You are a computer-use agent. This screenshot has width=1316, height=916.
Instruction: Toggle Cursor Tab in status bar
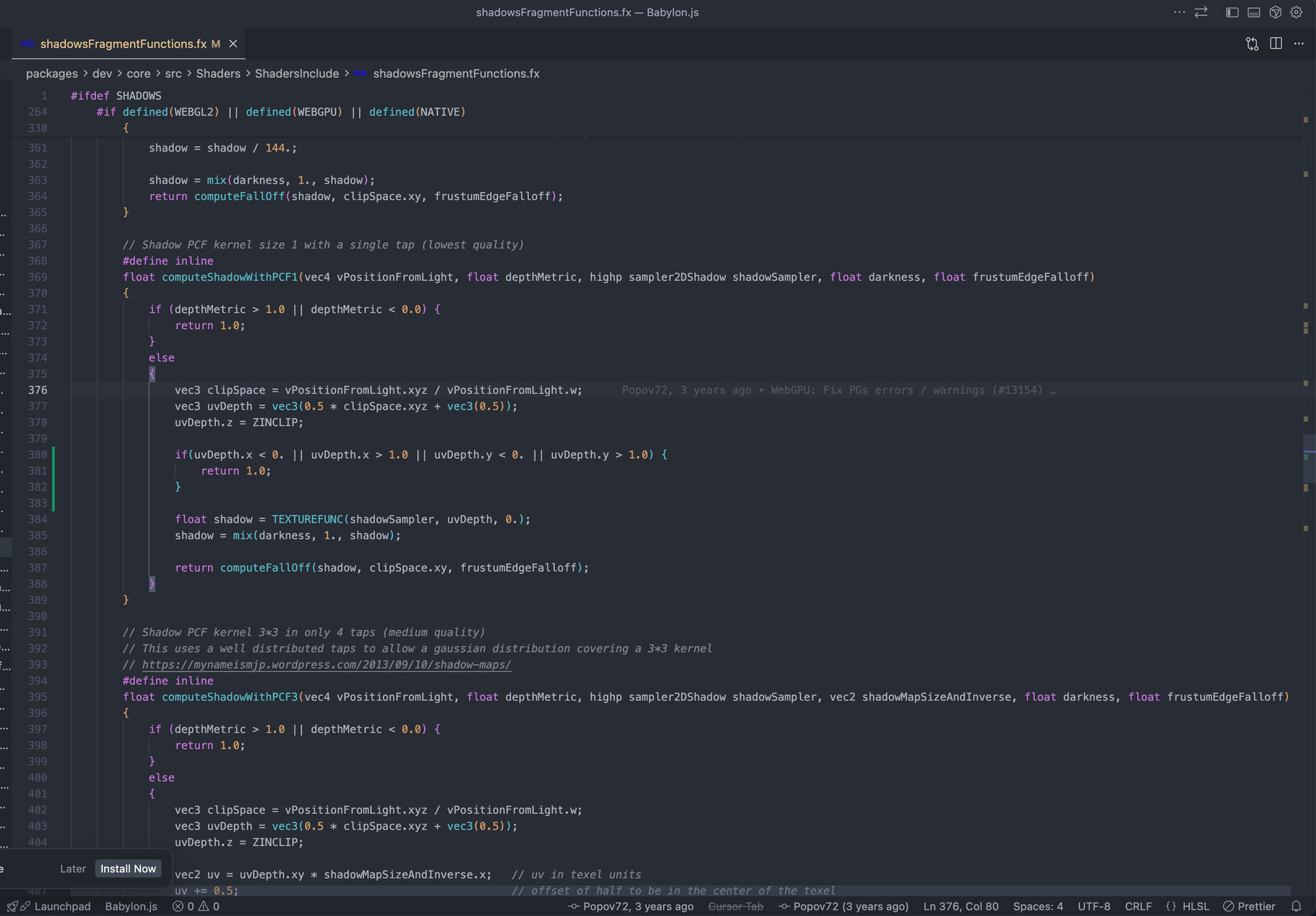click(x=735, y=906)
